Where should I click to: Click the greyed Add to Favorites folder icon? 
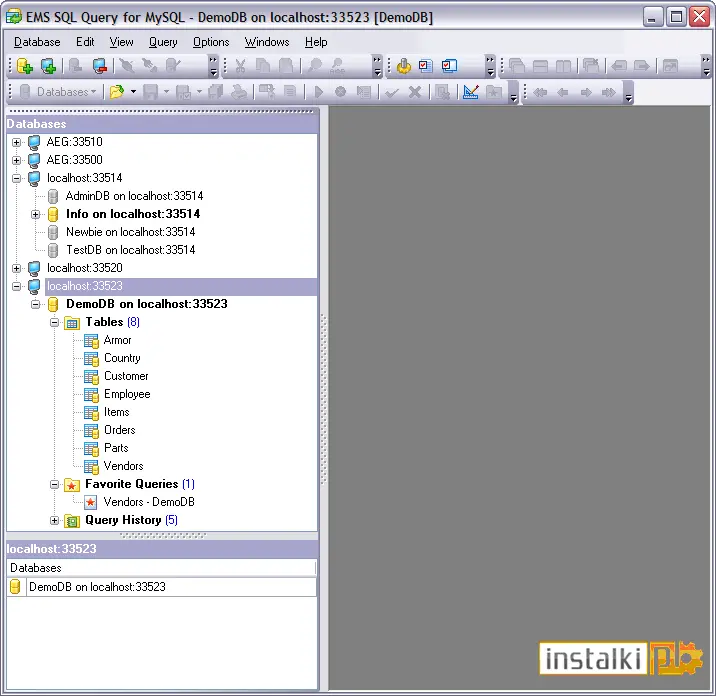(494, 92)
